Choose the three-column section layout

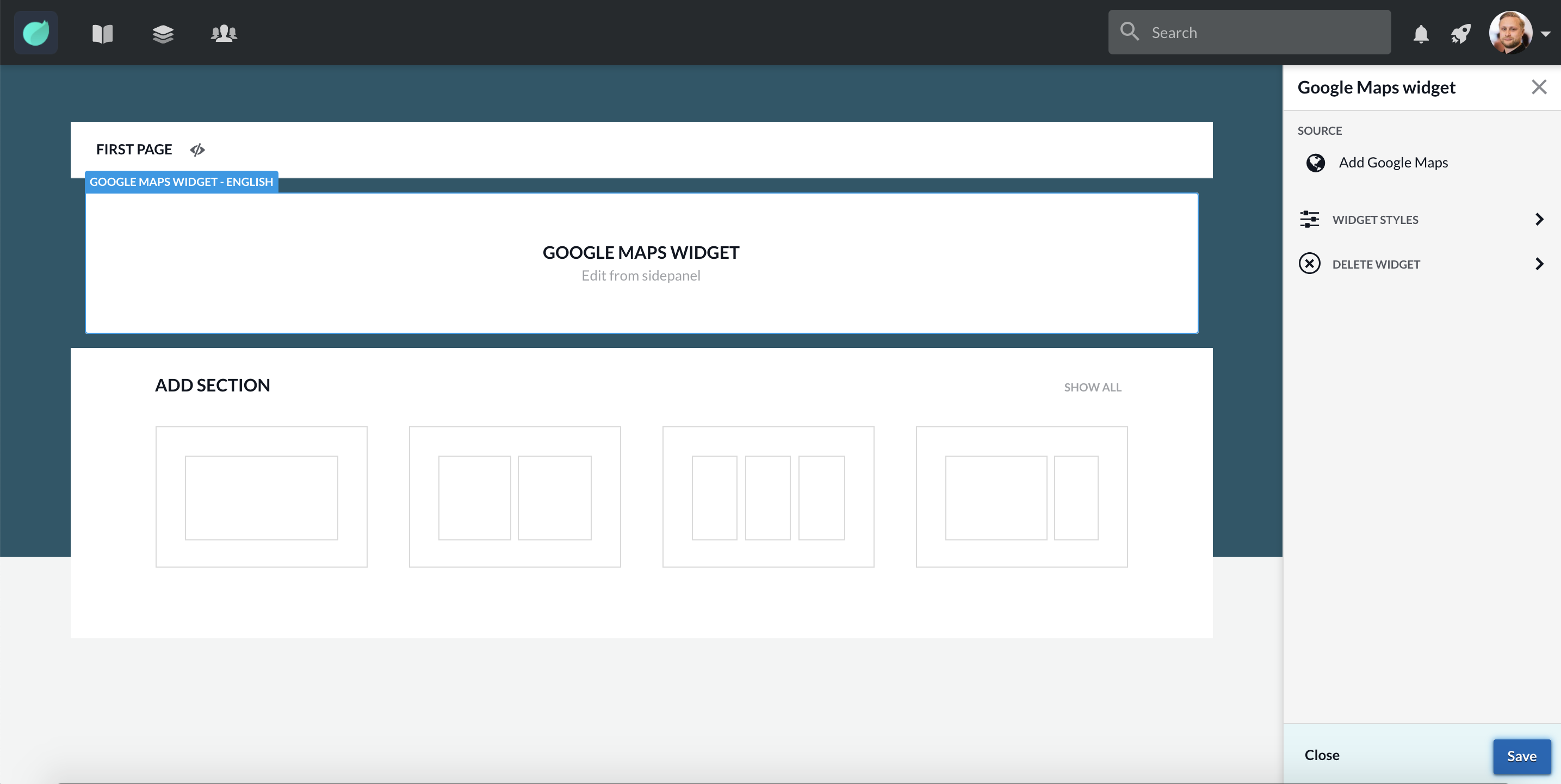pyautogui.click(x=768, y=497)
